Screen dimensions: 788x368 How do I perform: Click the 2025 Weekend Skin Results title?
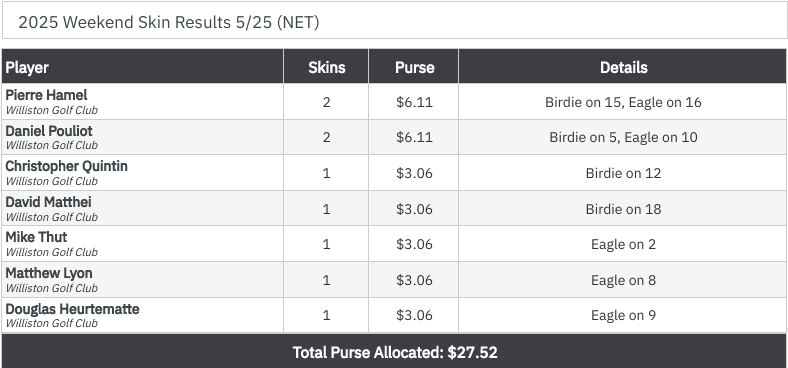tap(168, 23)
